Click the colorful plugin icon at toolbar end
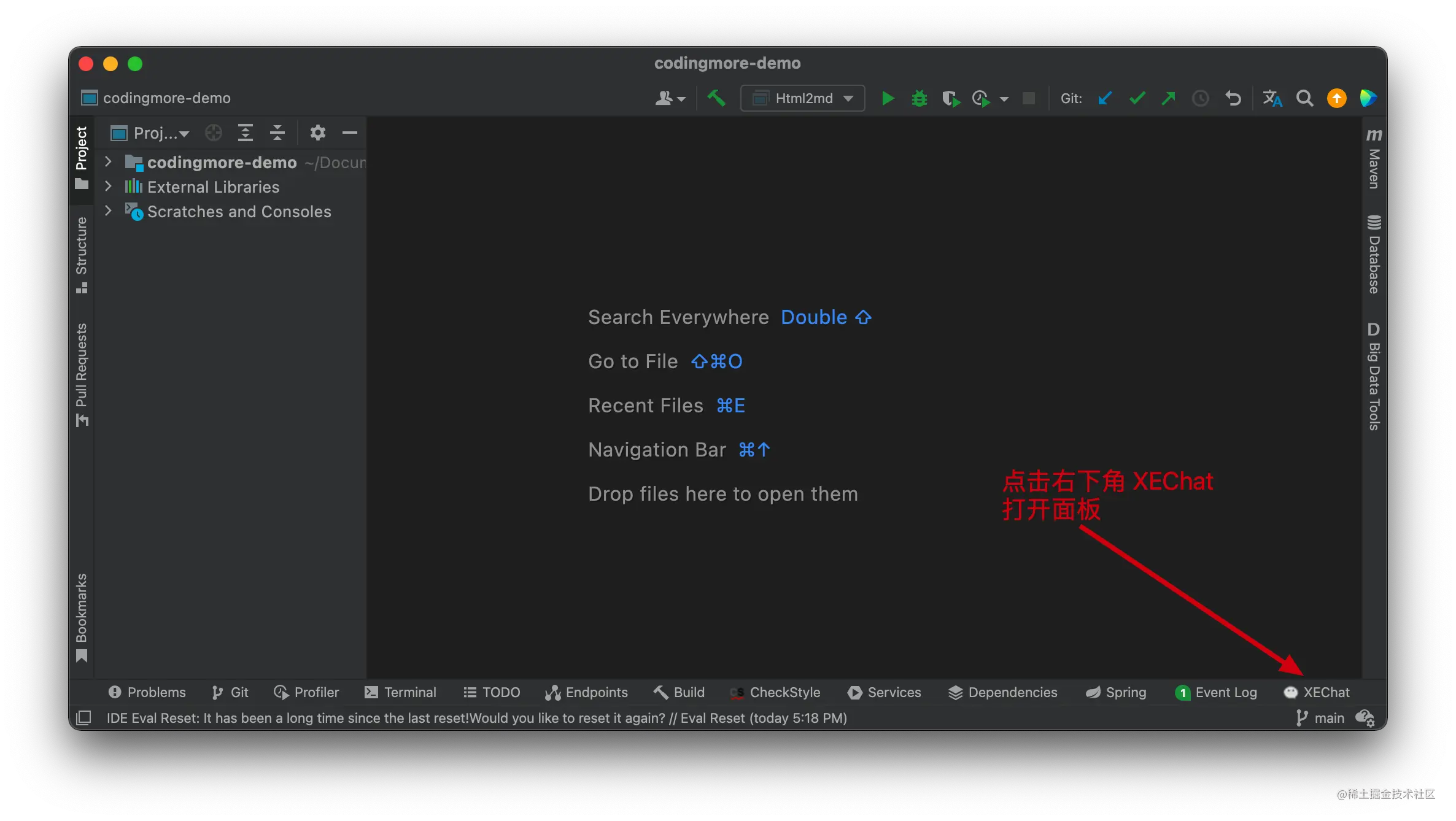The height and width of the screenshot is (821, 1456). pos(1368,98)
